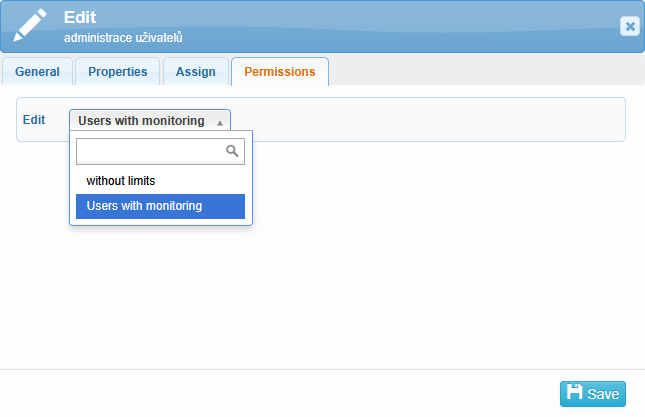Click empty space in the Edit permission row

(430, 120)
